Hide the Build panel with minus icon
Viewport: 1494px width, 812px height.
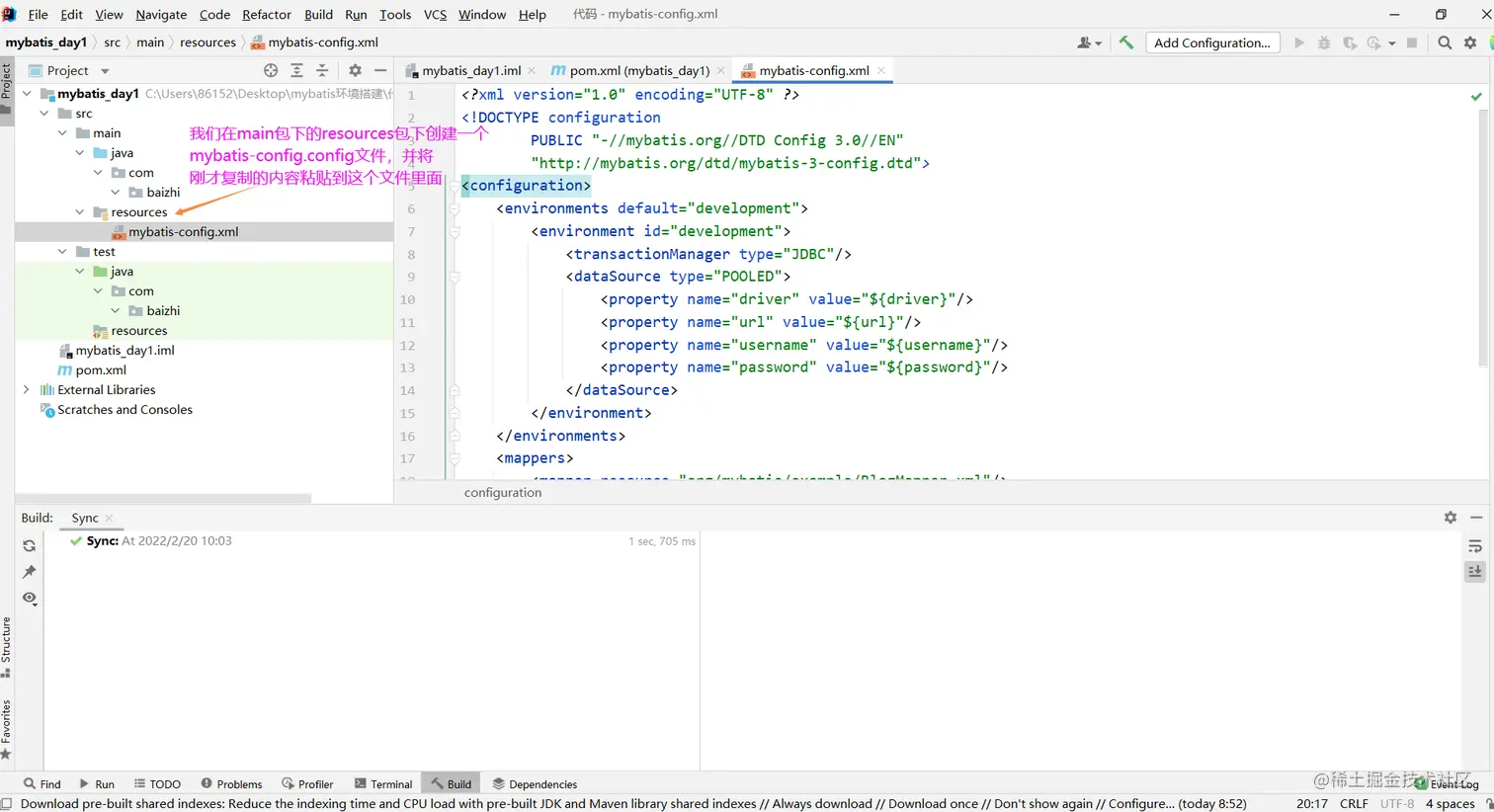[1476, 518]
